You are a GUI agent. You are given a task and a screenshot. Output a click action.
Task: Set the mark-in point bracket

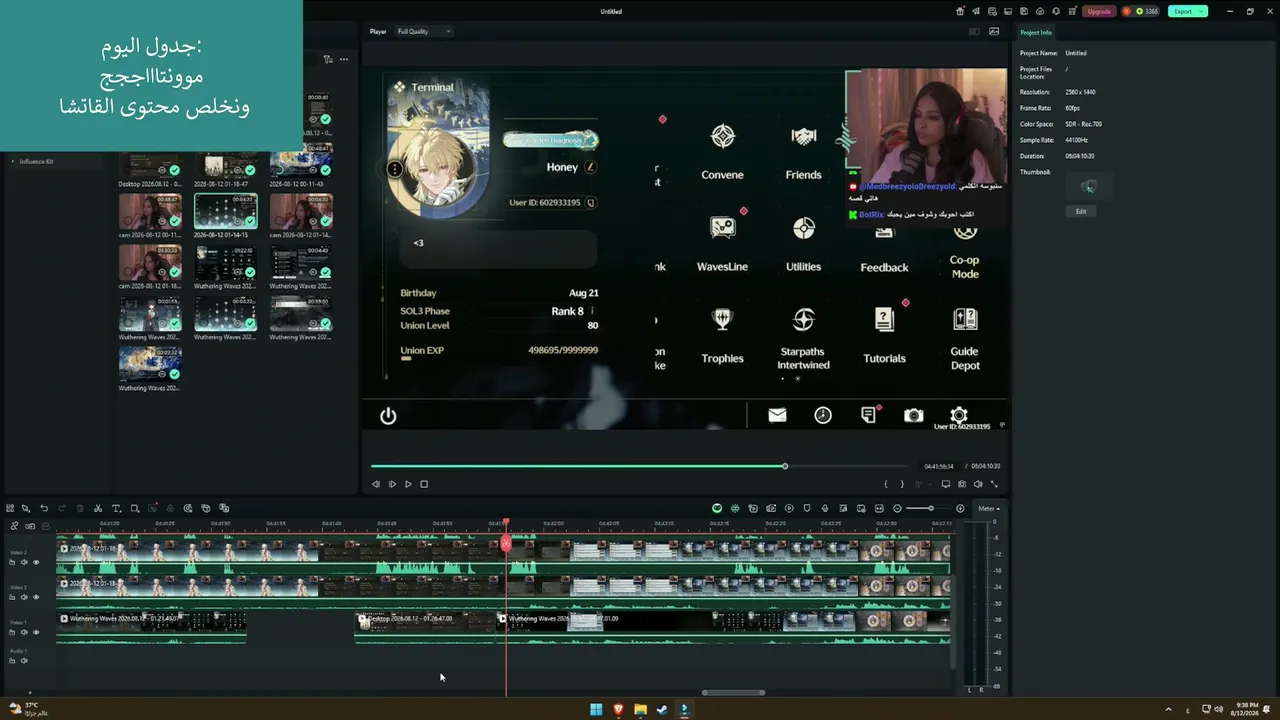(885, 484)
